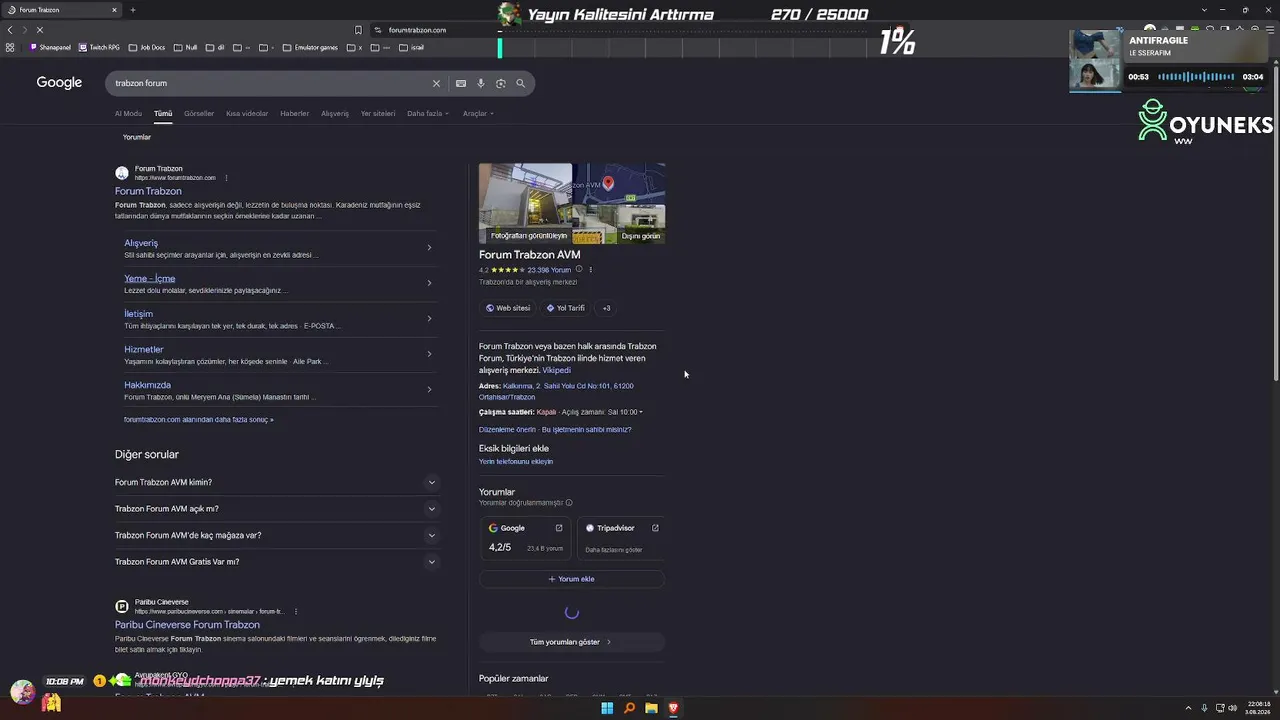The height and width of the screenshot is (720, 1280).
Task: Open the İletişim sitelink
Action: 138,314
